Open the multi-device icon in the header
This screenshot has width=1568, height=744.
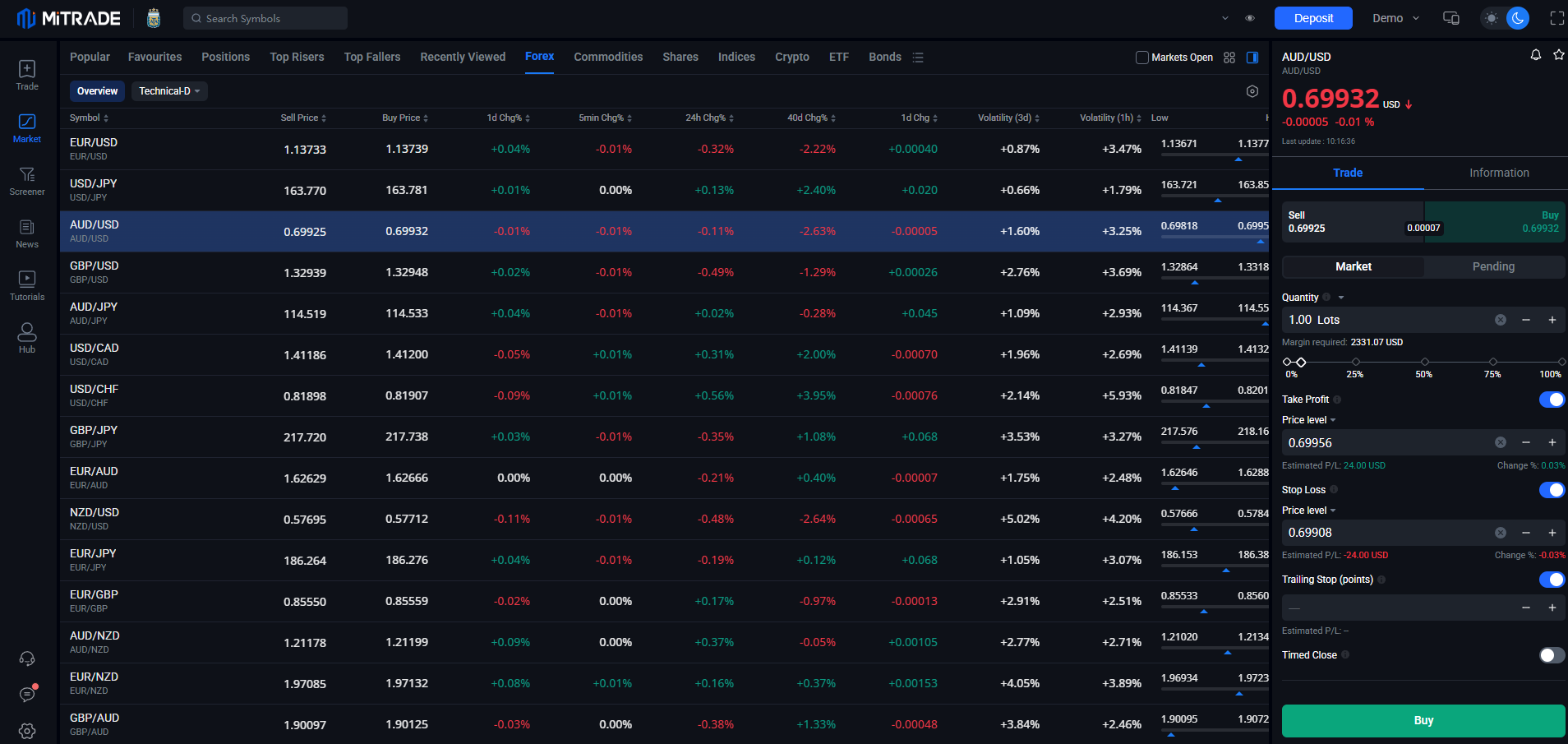[x=1451, y=18]
